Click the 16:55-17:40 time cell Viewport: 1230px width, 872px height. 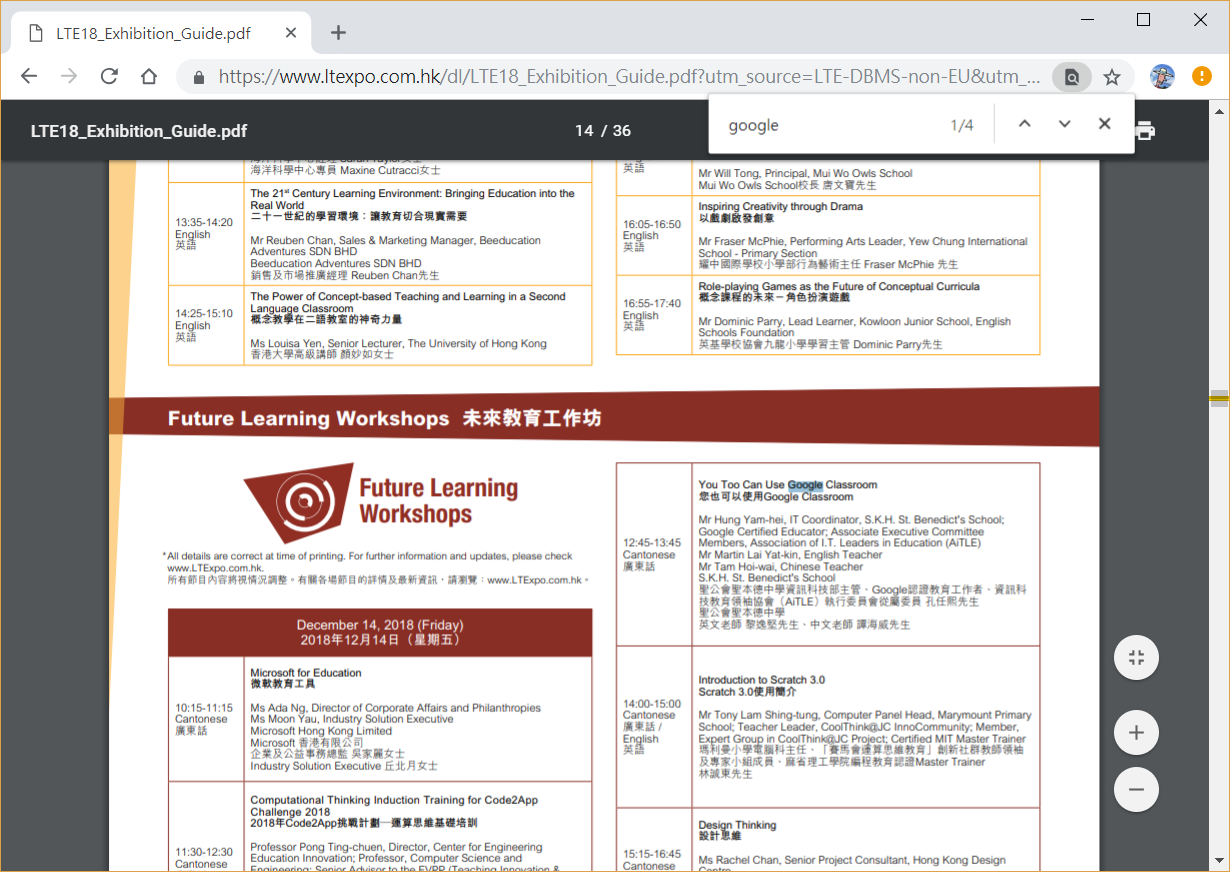pos(652,316)
